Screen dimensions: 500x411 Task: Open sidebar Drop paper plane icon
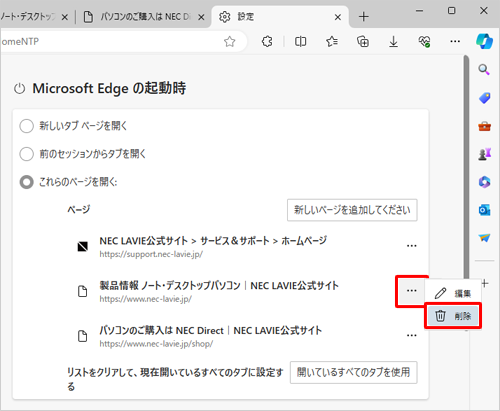click(484, 238)
